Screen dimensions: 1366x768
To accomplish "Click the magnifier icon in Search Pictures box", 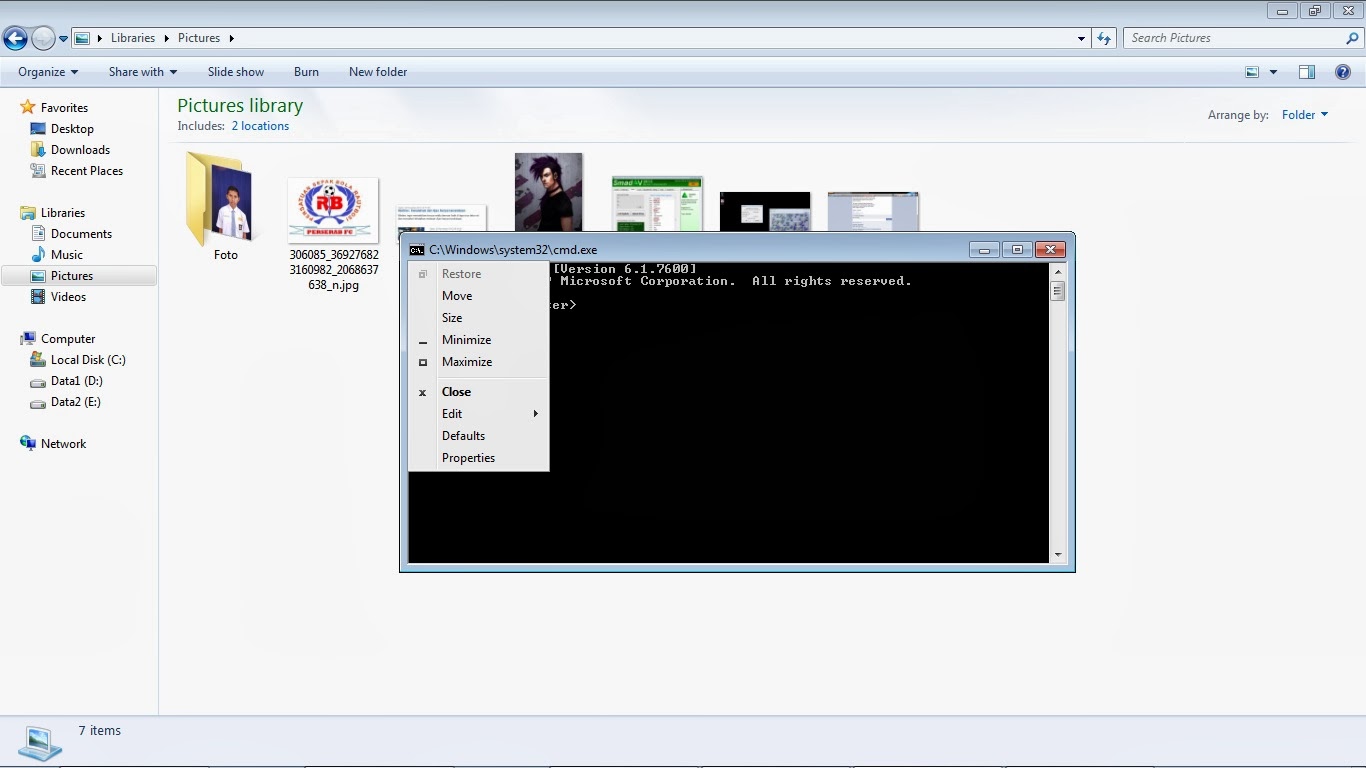I will coord(1352,38).
